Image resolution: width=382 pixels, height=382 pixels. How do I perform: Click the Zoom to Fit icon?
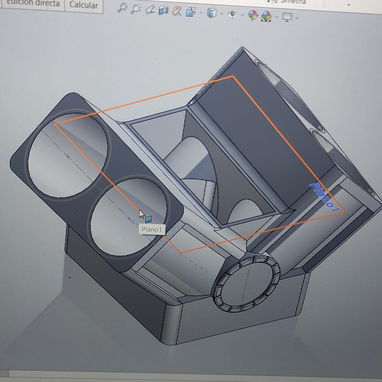[122, 9]
